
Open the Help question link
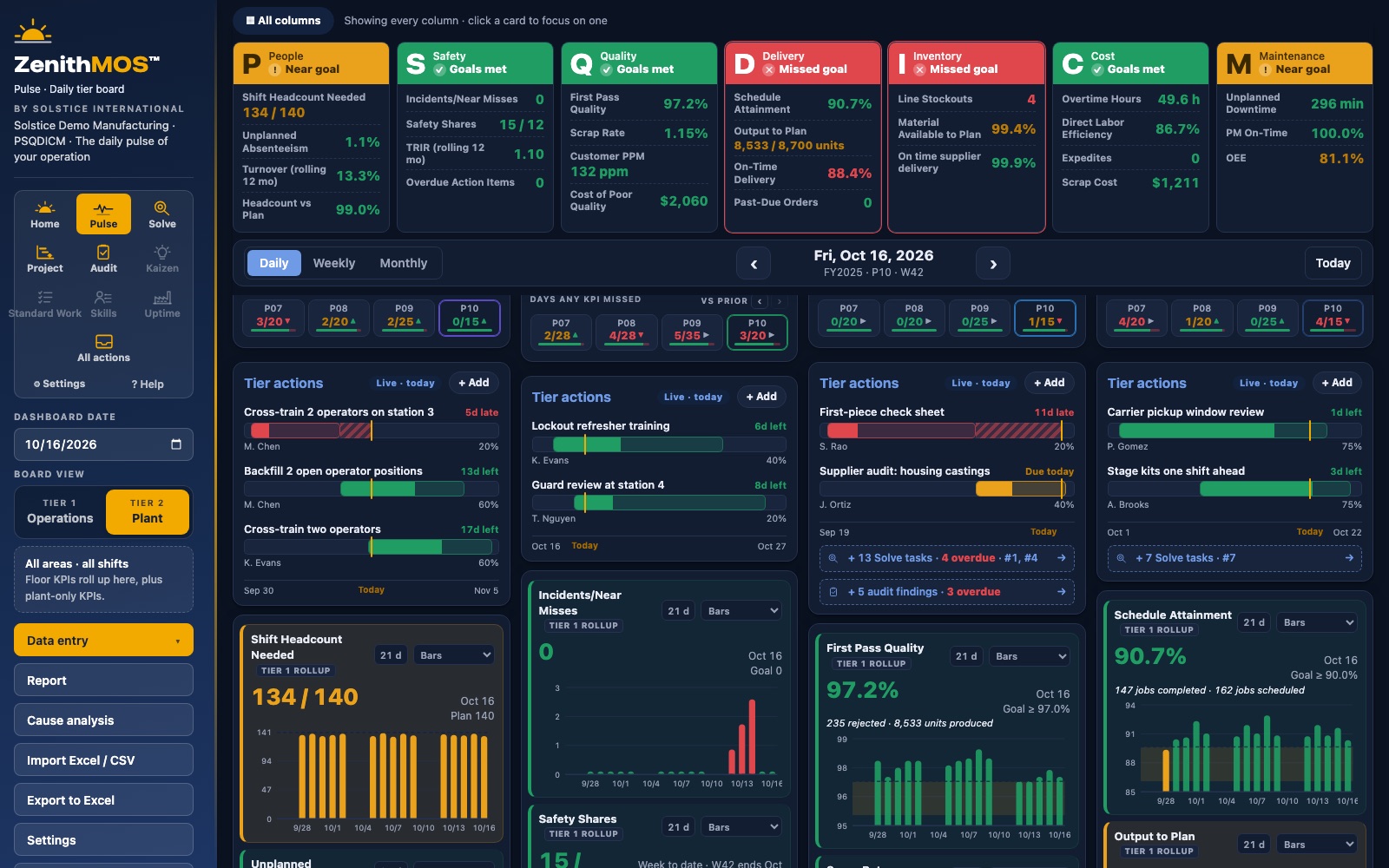pos(148,384)
